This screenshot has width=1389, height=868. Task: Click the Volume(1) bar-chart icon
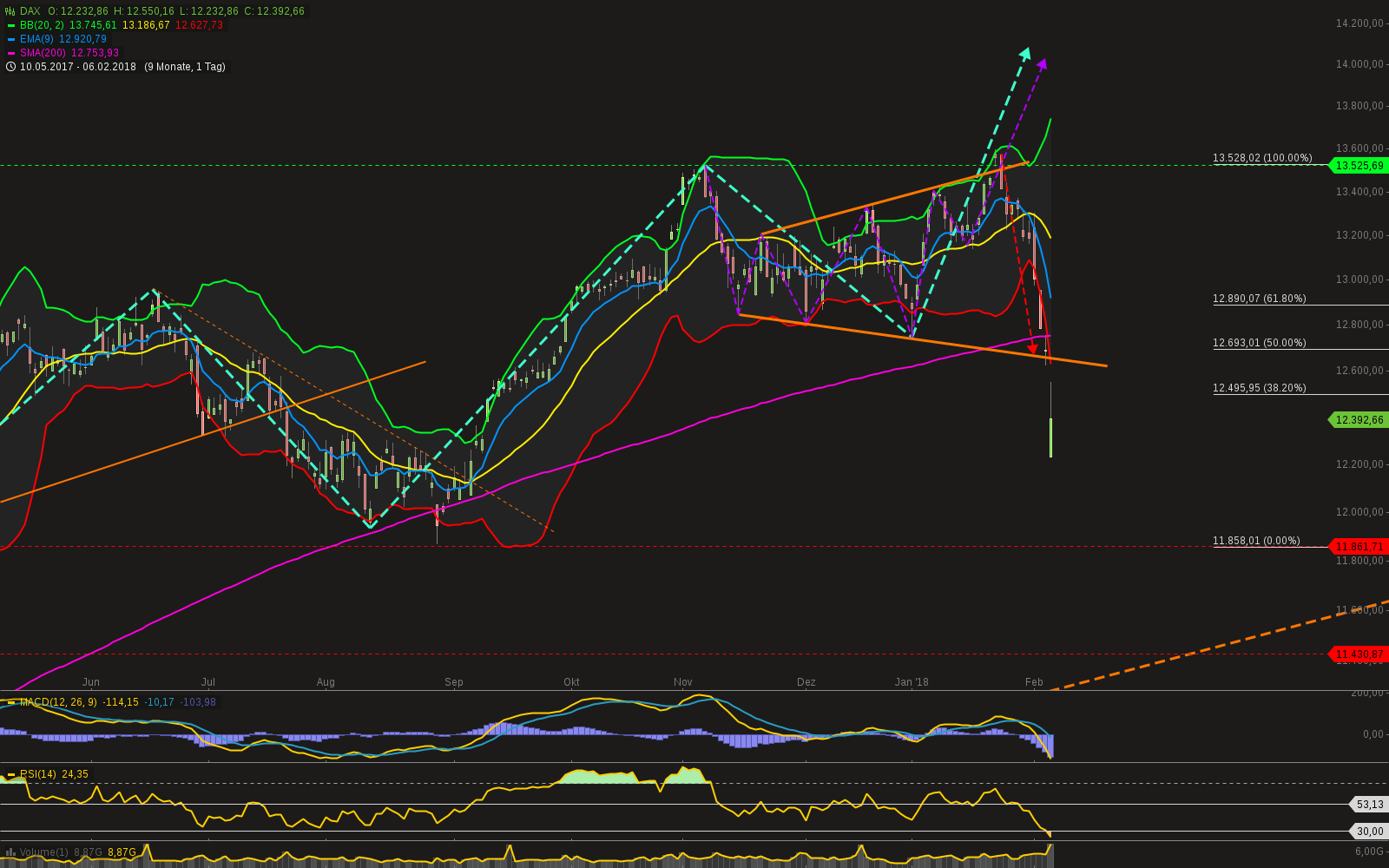click(x=10, y=852)
